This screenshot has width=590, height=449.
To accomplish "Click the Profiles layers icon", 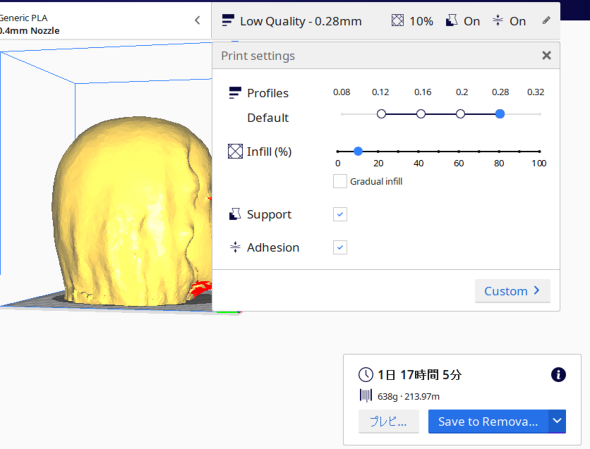I will coord(235,93).
